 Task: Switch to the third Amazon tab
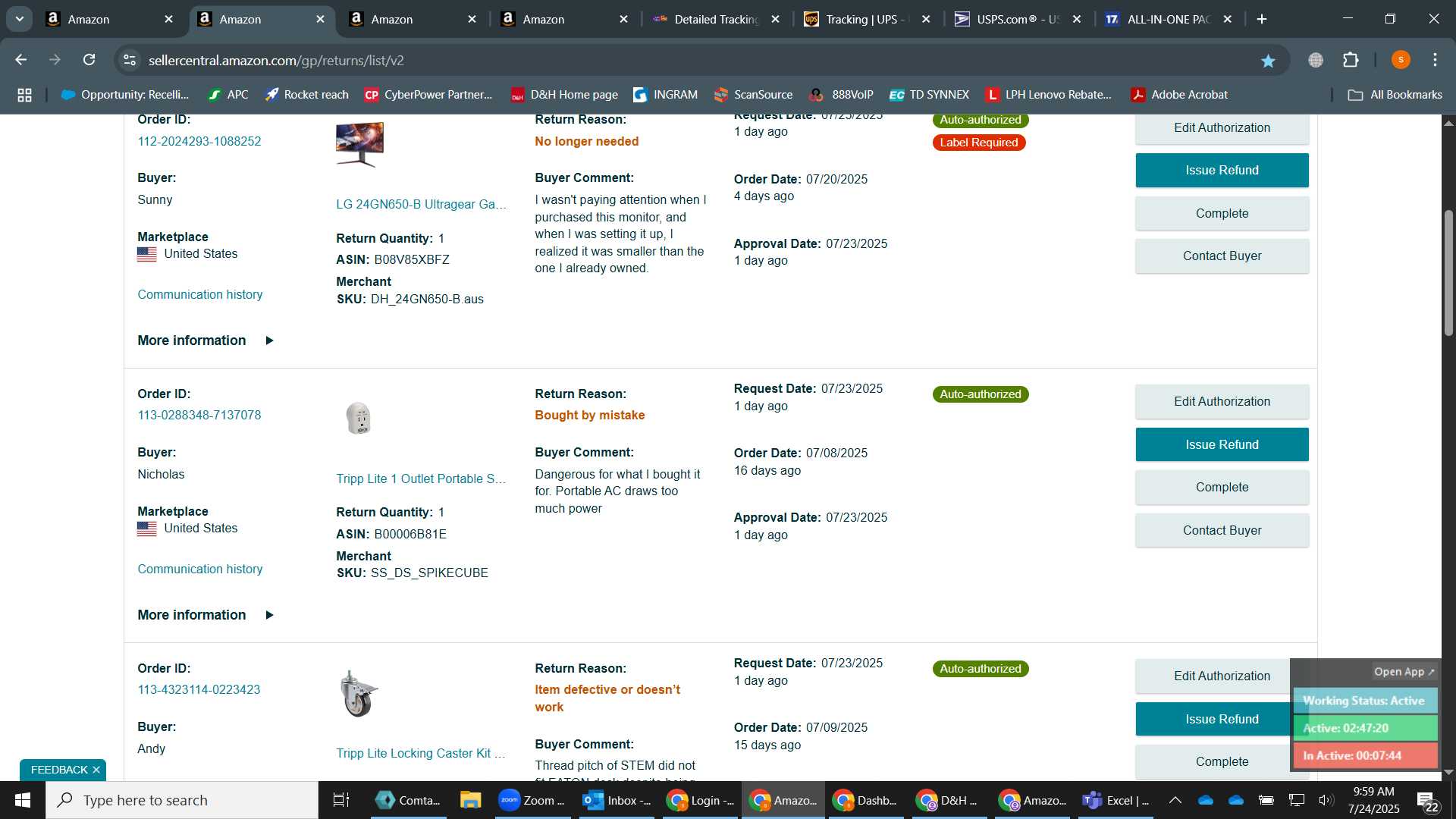point(392,19)
